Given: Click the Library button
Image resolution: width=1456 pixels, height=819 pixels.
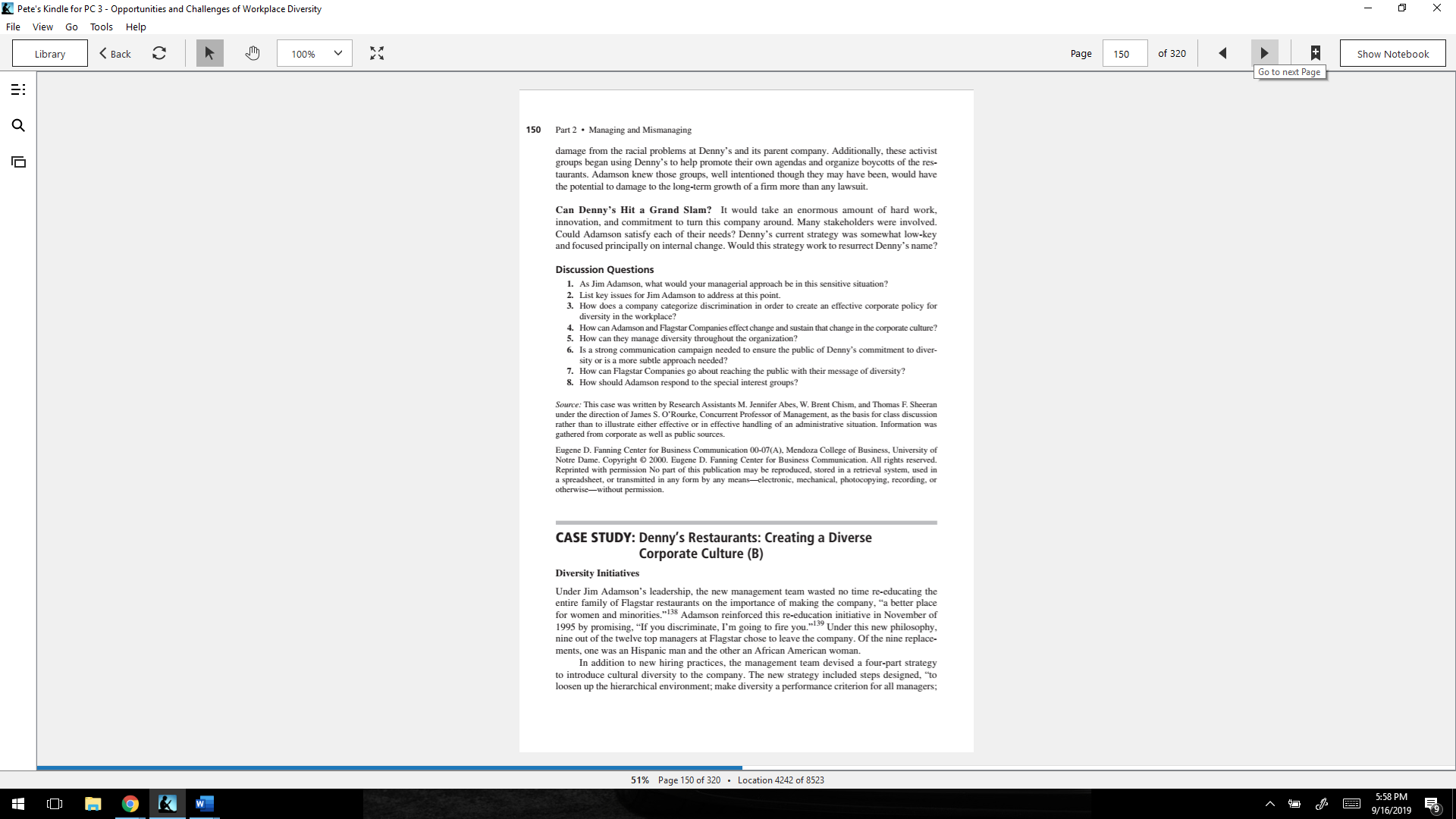Looking at the screenshot, I should coord(50,53).
